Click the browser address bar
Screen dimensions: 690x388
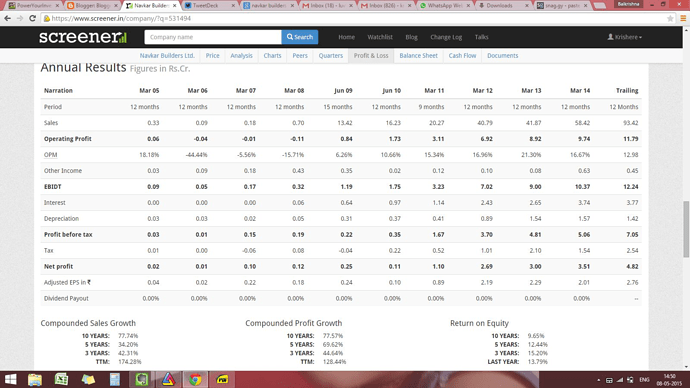[352, 18]
